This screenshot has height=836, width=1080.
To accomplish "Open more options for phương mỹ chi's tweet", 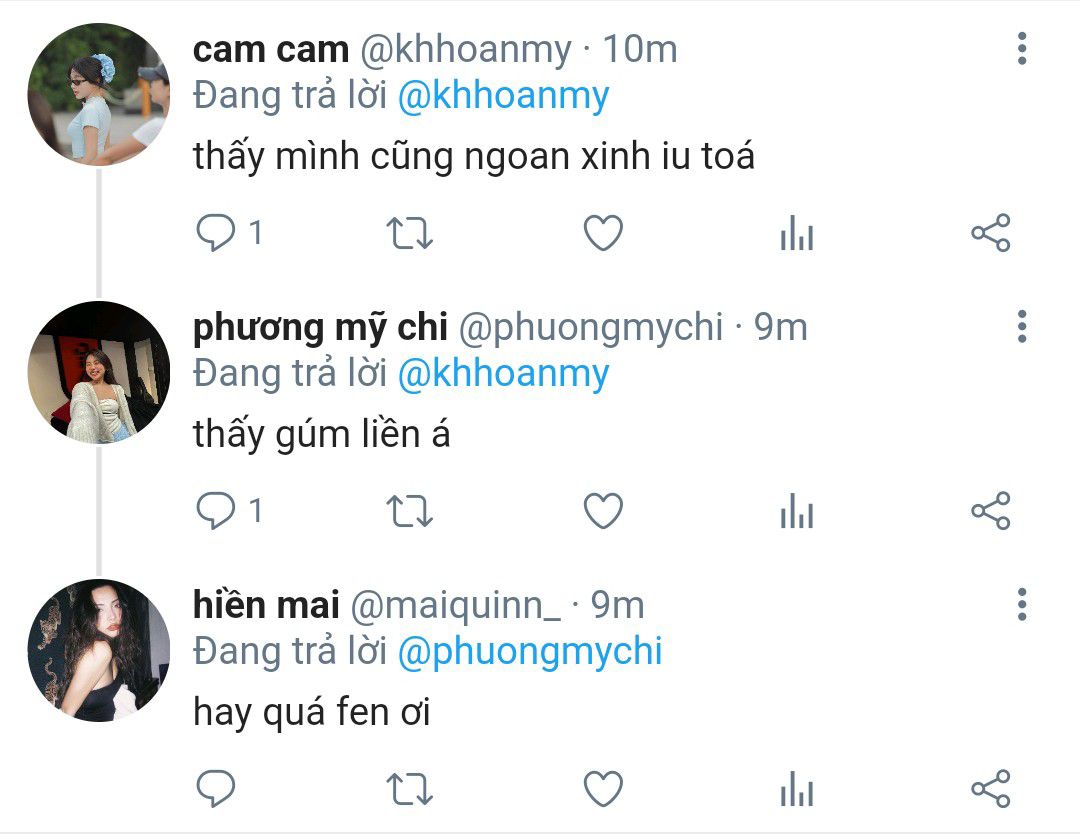I will click(x=1022, y=326).
